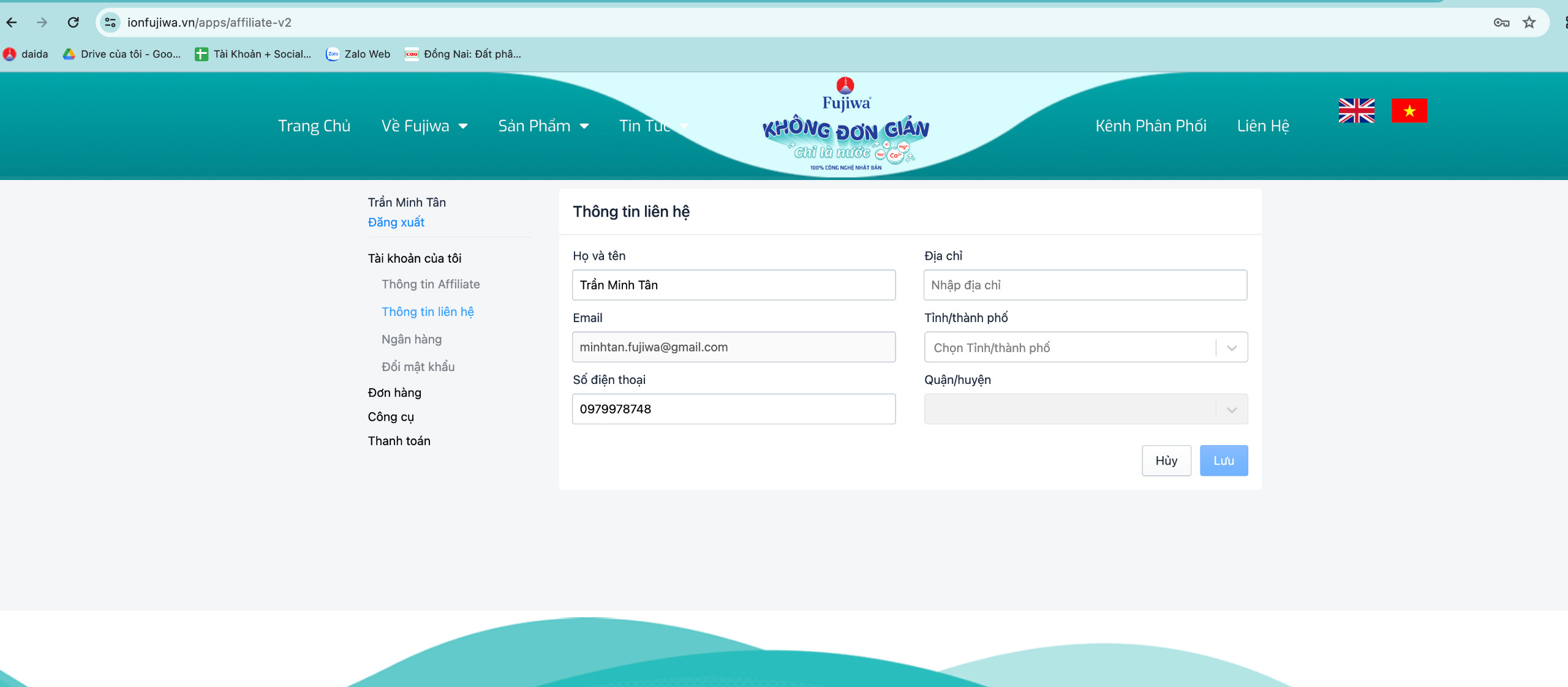
Task: Open the Quận/huyện dropdown
Action: (x=1085, y=409)
